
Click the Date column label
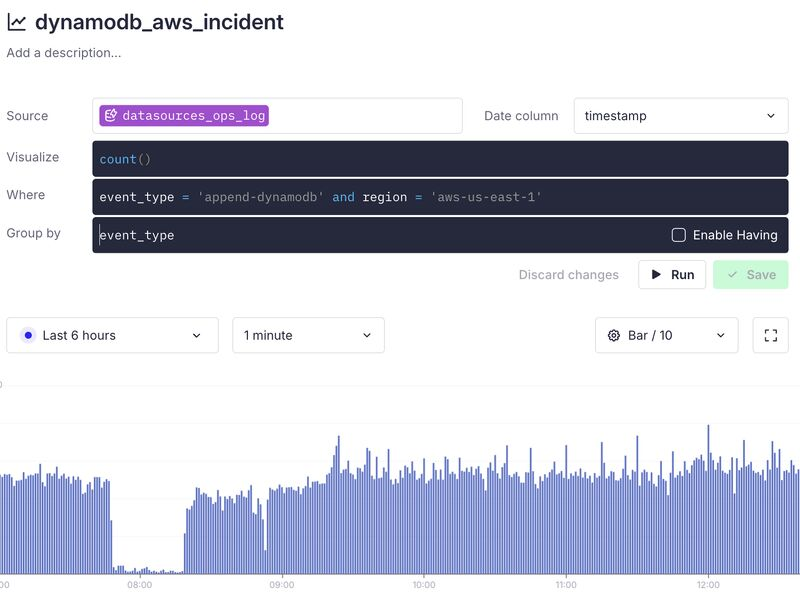(521, 116)
